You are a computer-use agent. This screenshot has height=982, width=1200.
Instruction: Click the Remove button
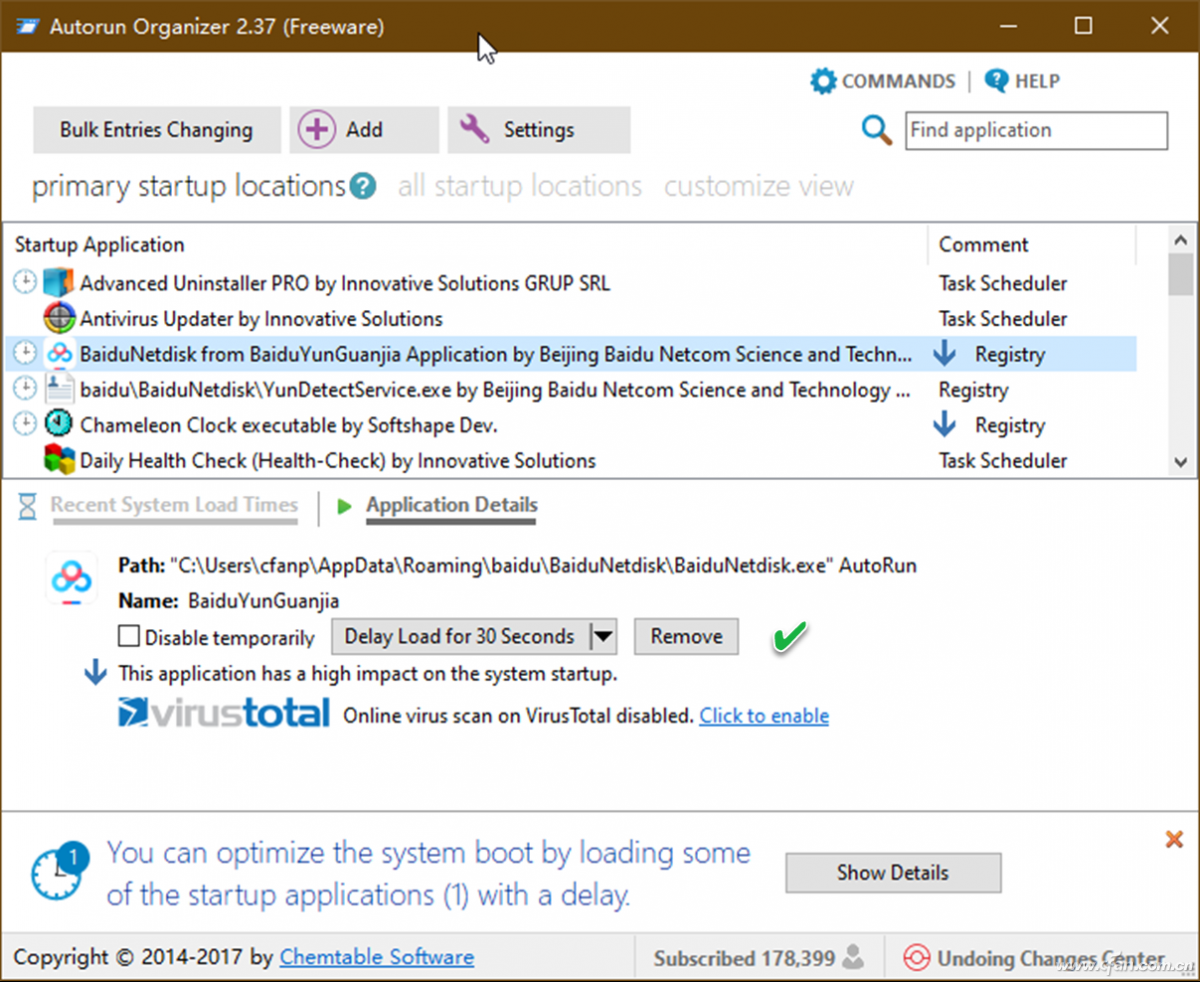(686, 636)
